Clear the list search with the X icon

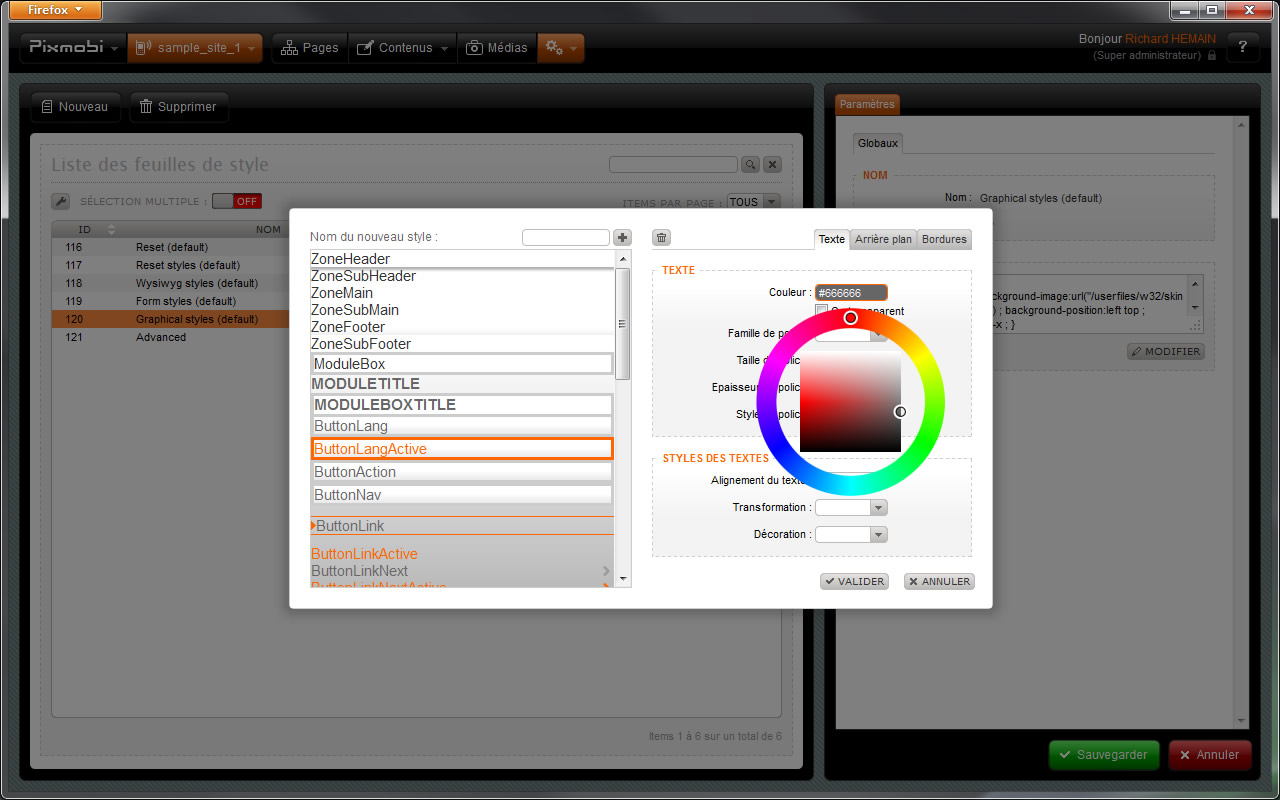772,165
